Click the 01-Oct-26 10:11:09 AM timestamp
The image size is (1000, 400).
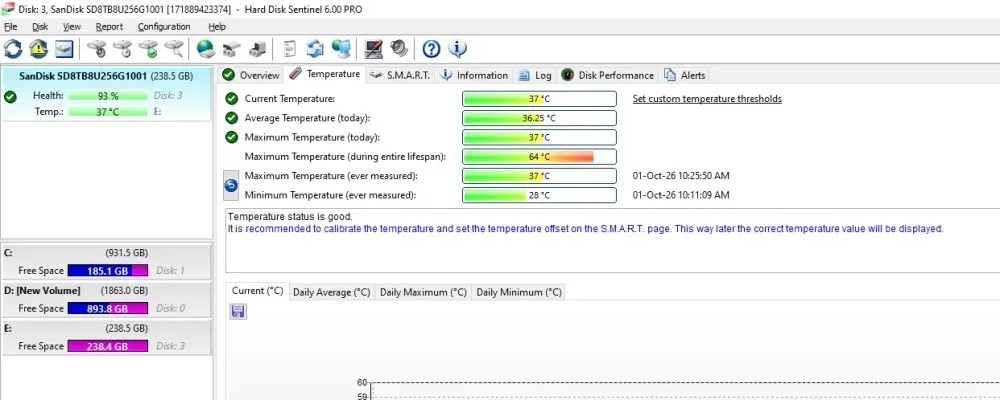[680, 195]
